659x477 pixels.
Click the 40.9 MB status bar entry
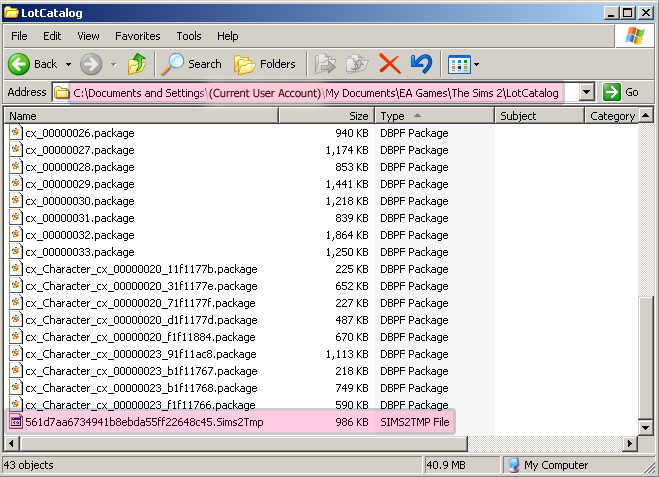(x=446, y=465)
